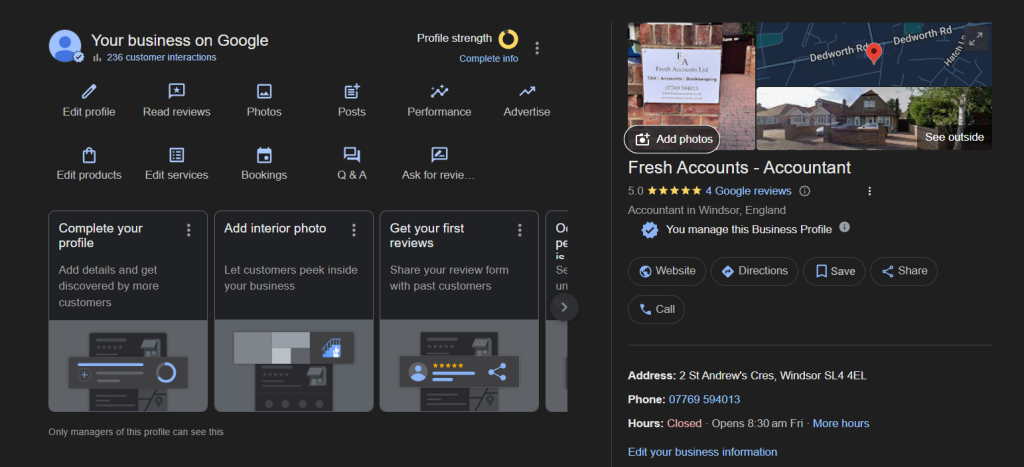Open Add interior photo card menu

pyautogui.click(x=354, y=230)
